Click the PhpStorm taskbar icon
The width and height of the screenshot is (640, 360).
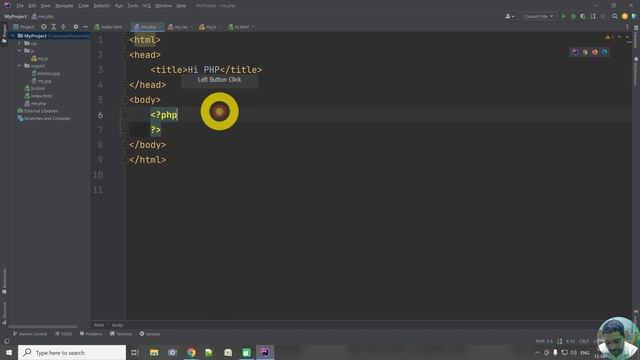click(265, 353)
